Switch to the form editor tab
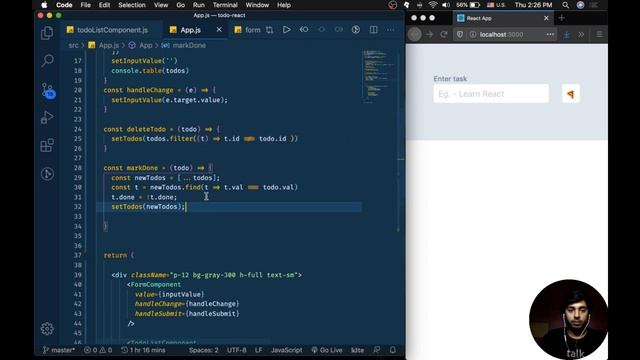The image size is (640, 360). [x=247, y=30]
